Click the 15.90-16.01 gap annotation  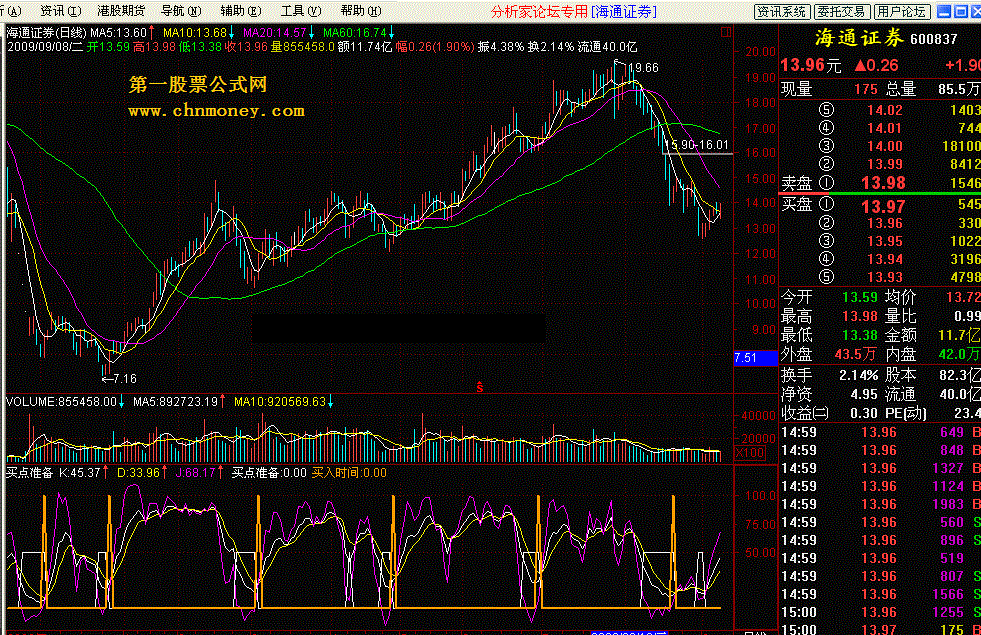pyautogui.click(x=698, y=145)
